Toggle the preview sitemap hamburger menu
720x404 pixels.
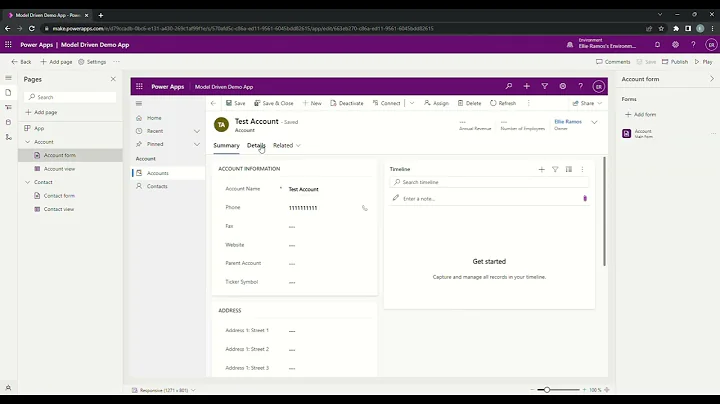coord(139,103)
